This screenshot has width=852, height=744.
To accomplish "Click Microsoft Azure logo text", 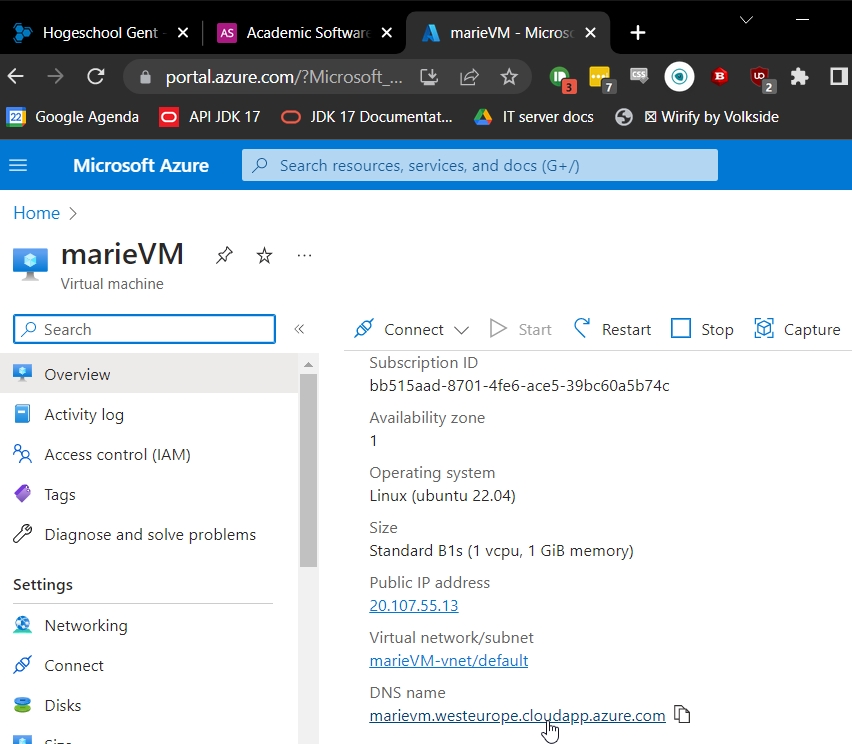I will pyautogui.click(x=141, y=165).
